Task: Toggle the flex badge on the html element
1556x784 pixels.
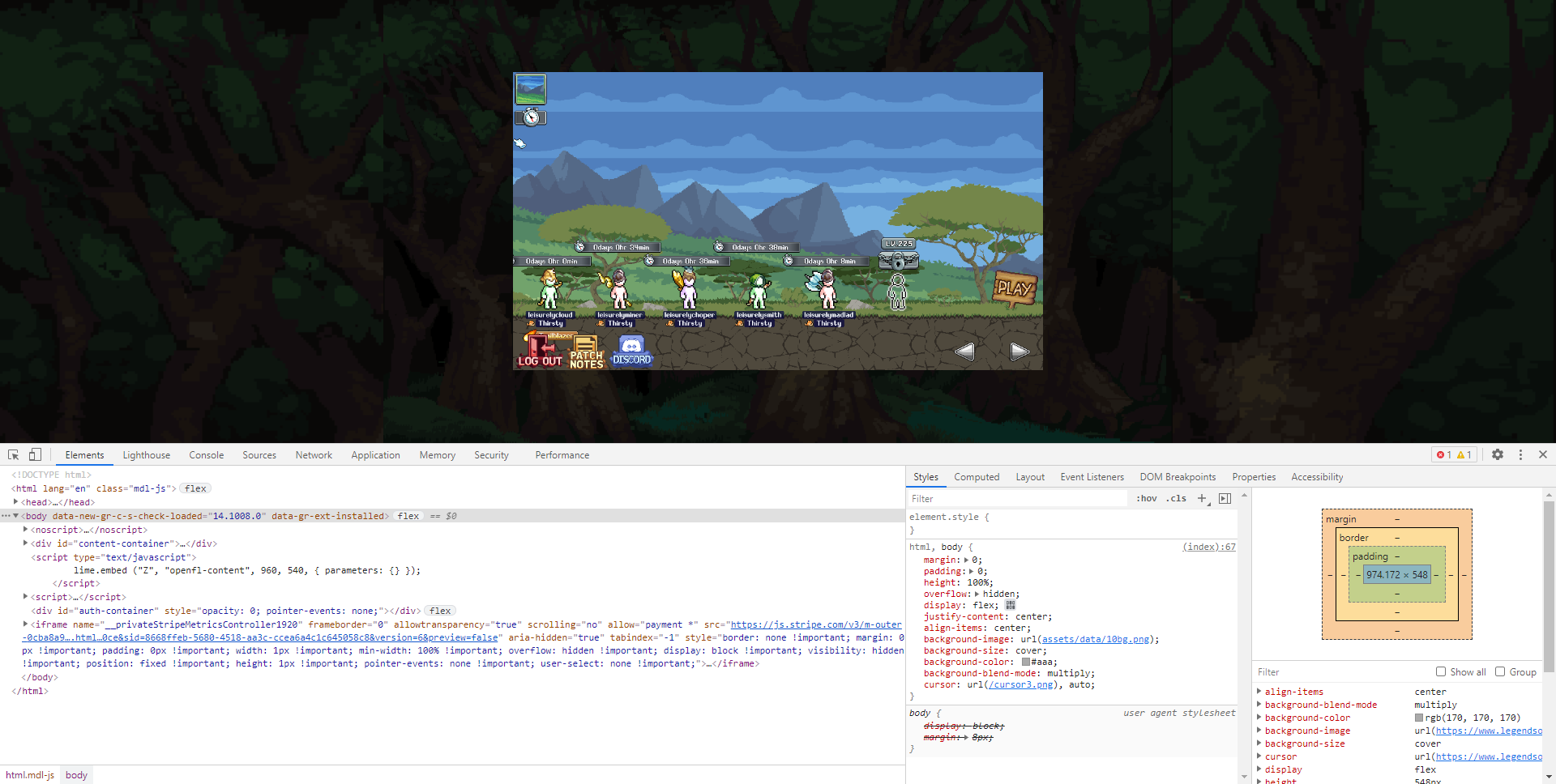Action: point(195,488)
